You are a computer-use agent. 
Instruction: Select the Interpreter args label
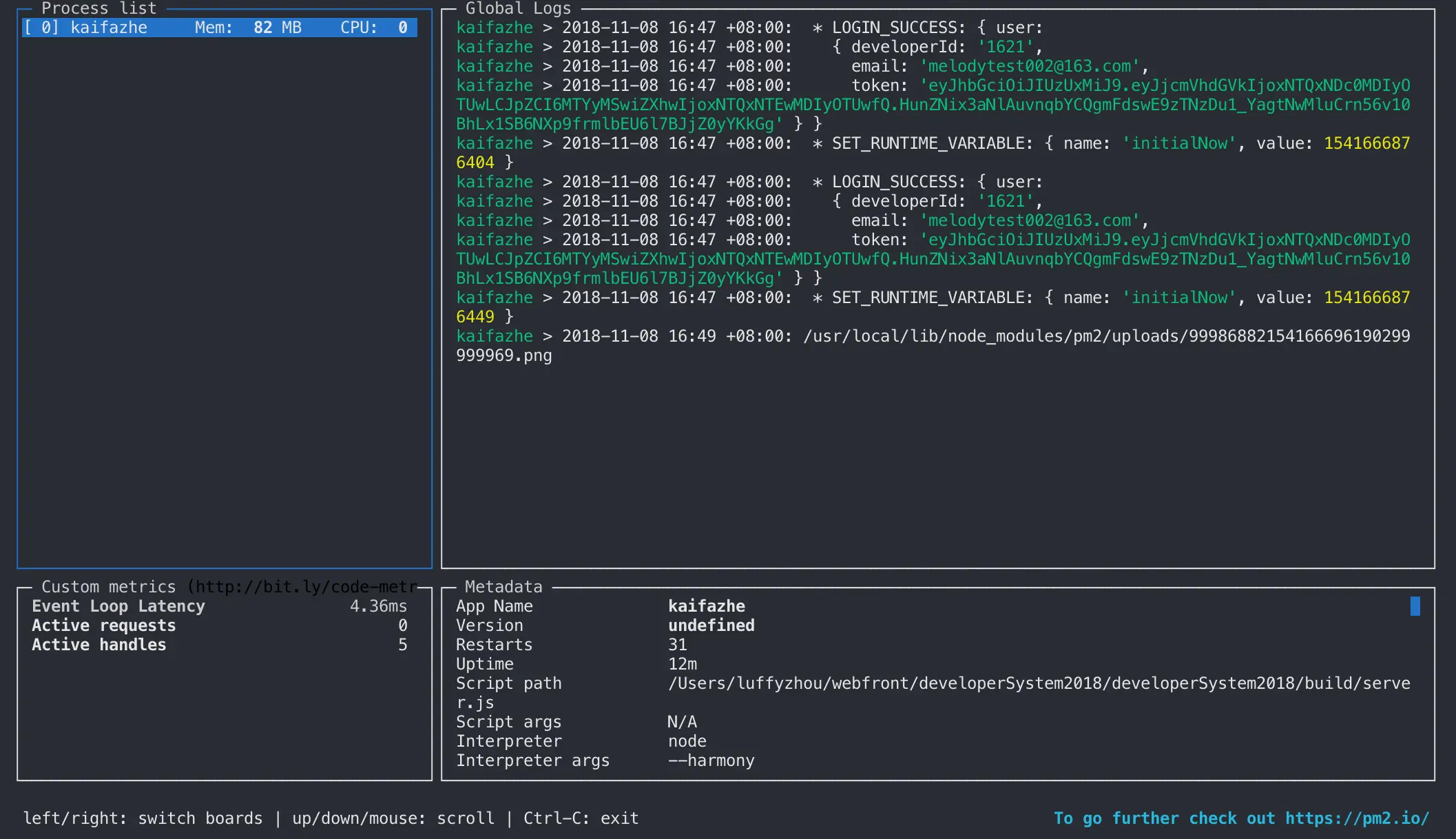click(533, 760)
